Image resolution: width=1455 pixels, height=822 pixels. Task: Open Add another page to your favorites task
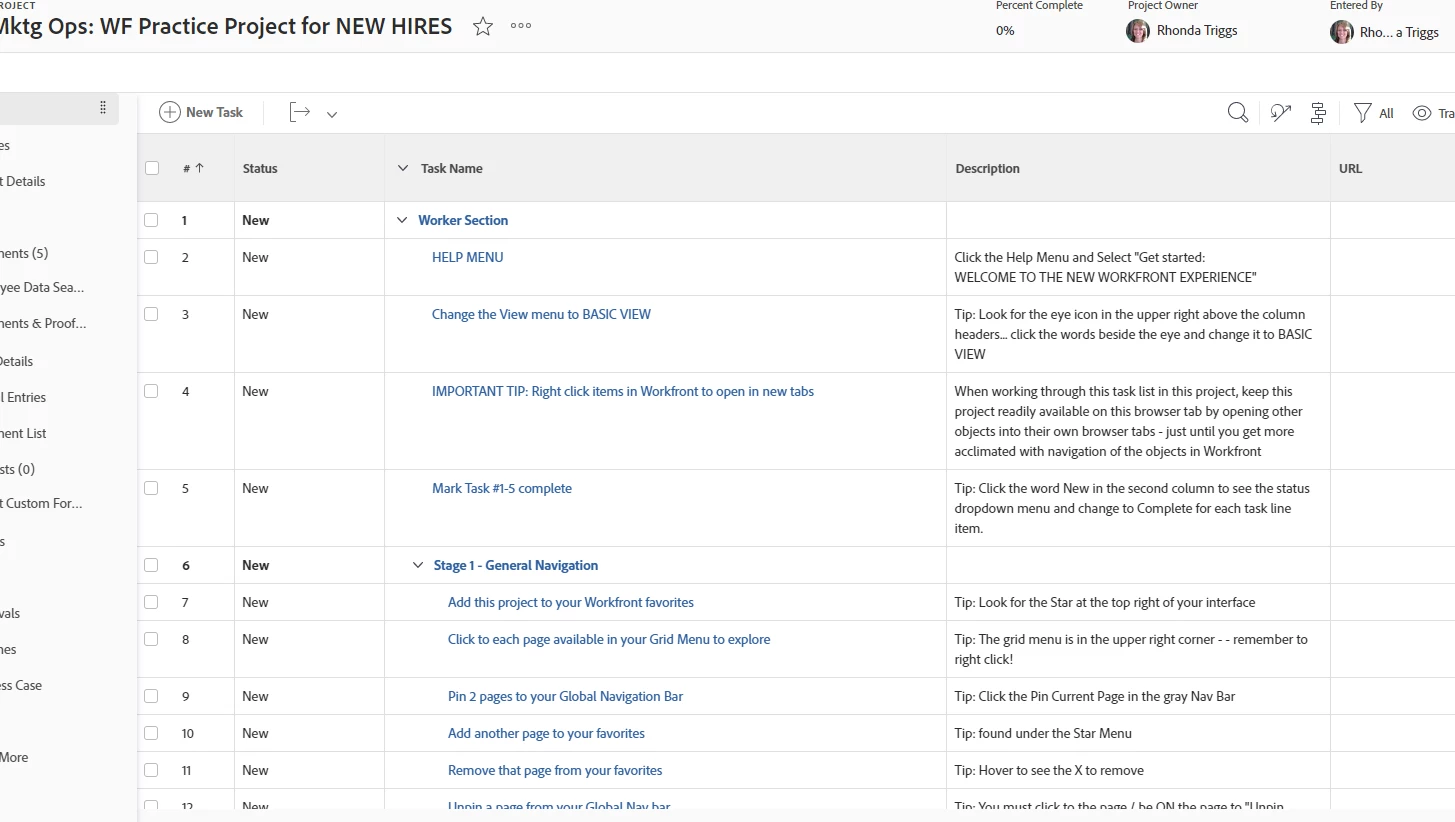pos(546,733)
